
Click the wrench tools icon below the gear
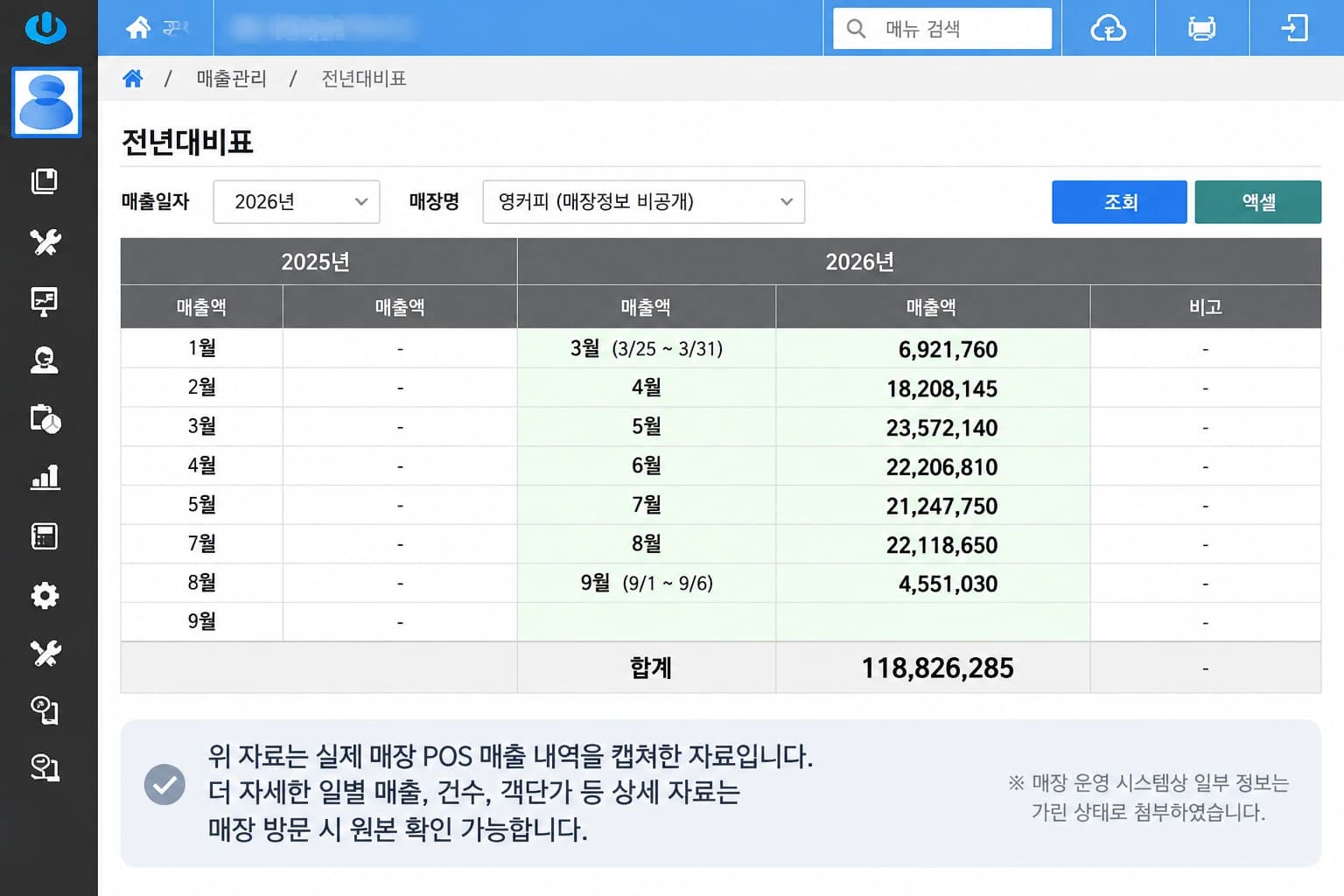coord(45,653)
